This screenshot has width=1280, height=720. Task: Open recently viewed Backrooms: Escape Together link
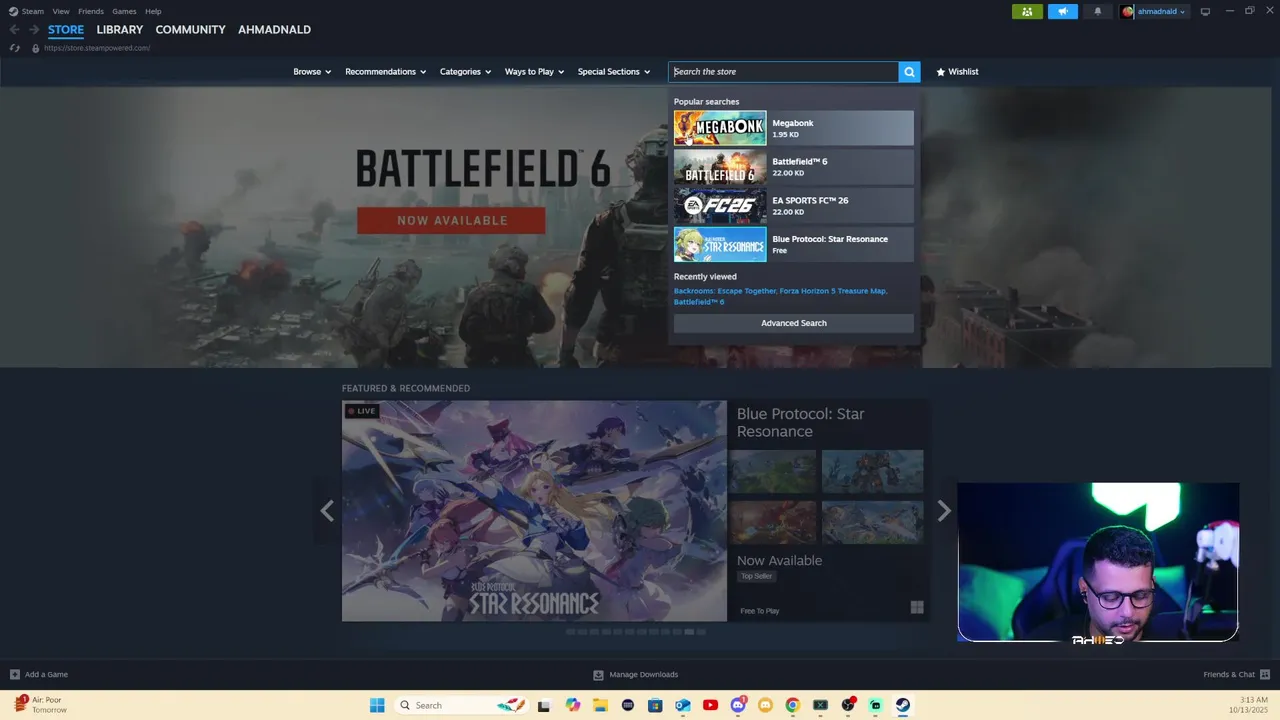point(724,291)
